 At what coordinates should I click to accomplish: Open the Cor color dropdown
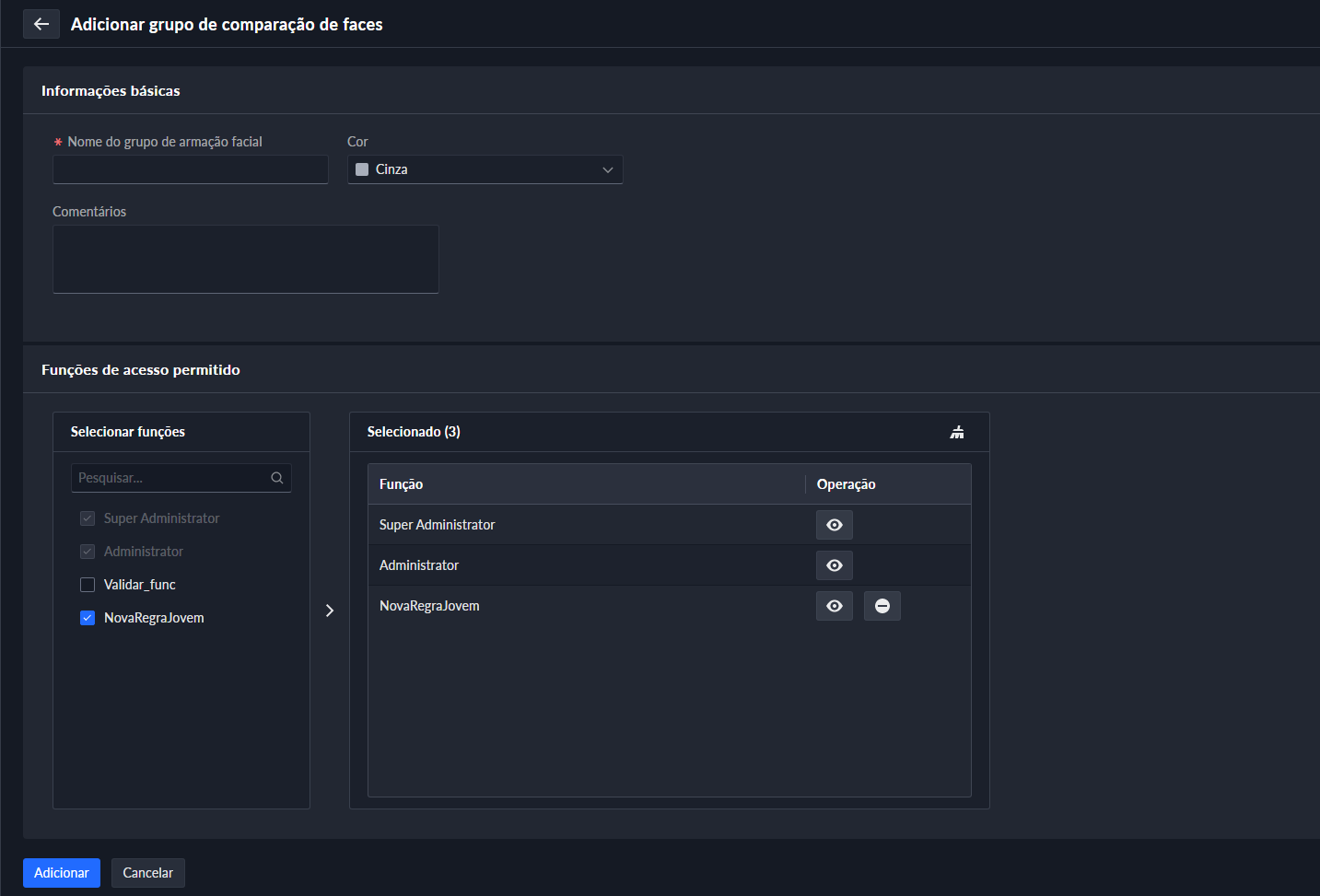(485, 169)
